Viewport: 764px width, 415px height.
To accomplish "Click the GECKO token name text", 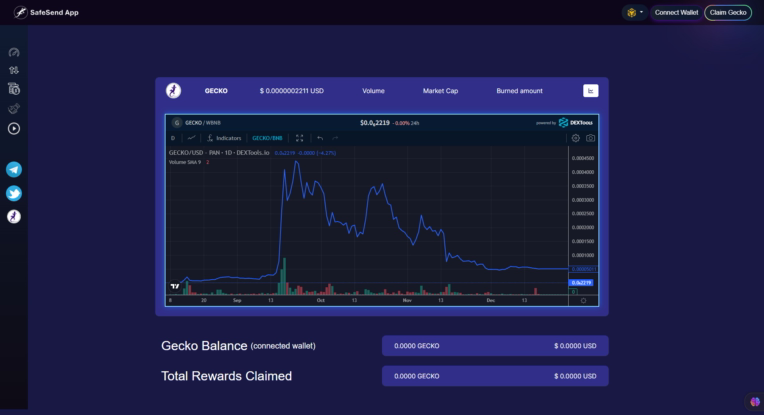I will click(216, 91).
